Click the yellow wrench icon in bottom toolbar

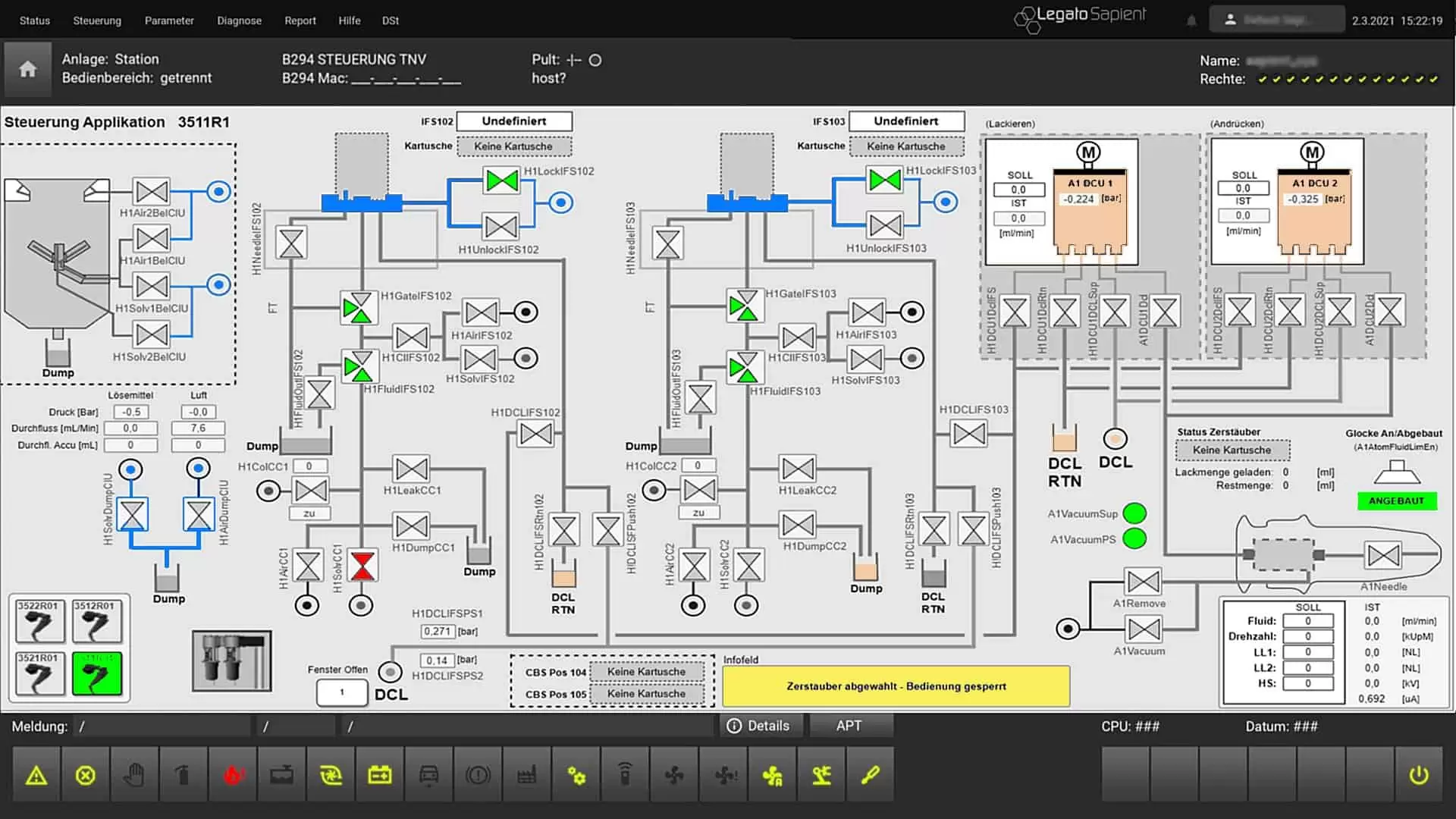tap(870, 775)
